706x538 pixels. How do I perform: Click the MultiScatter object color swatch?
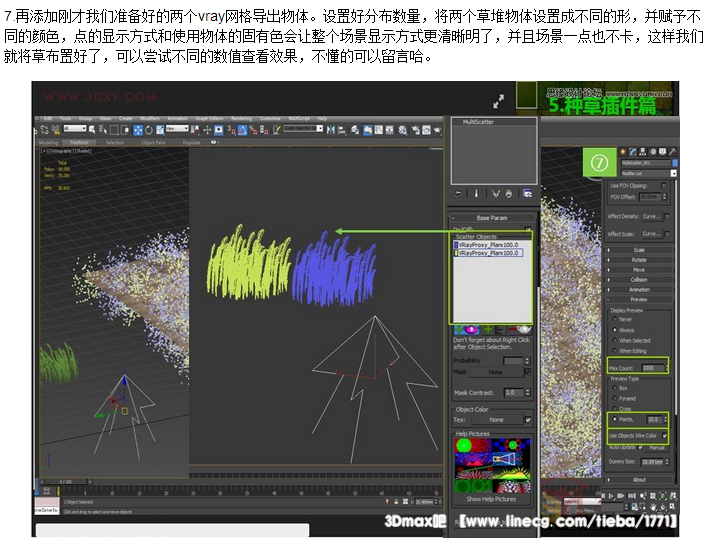pyautogui.click(x=674, y=163)
